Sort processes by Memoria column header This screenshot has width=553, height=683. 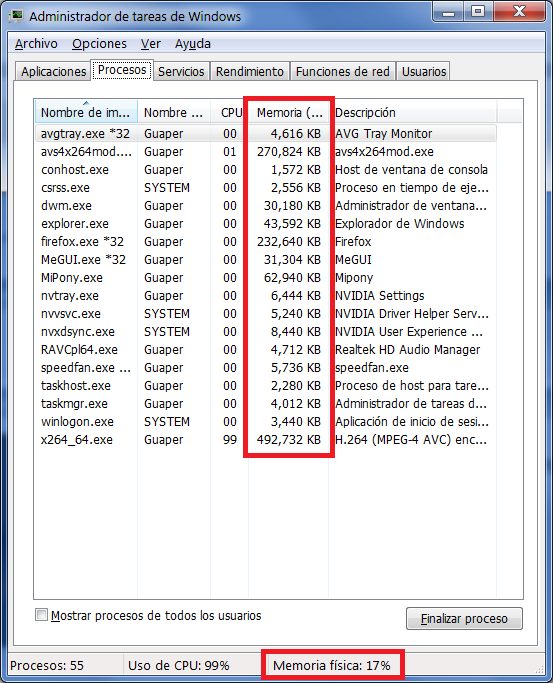click(289, 112)
